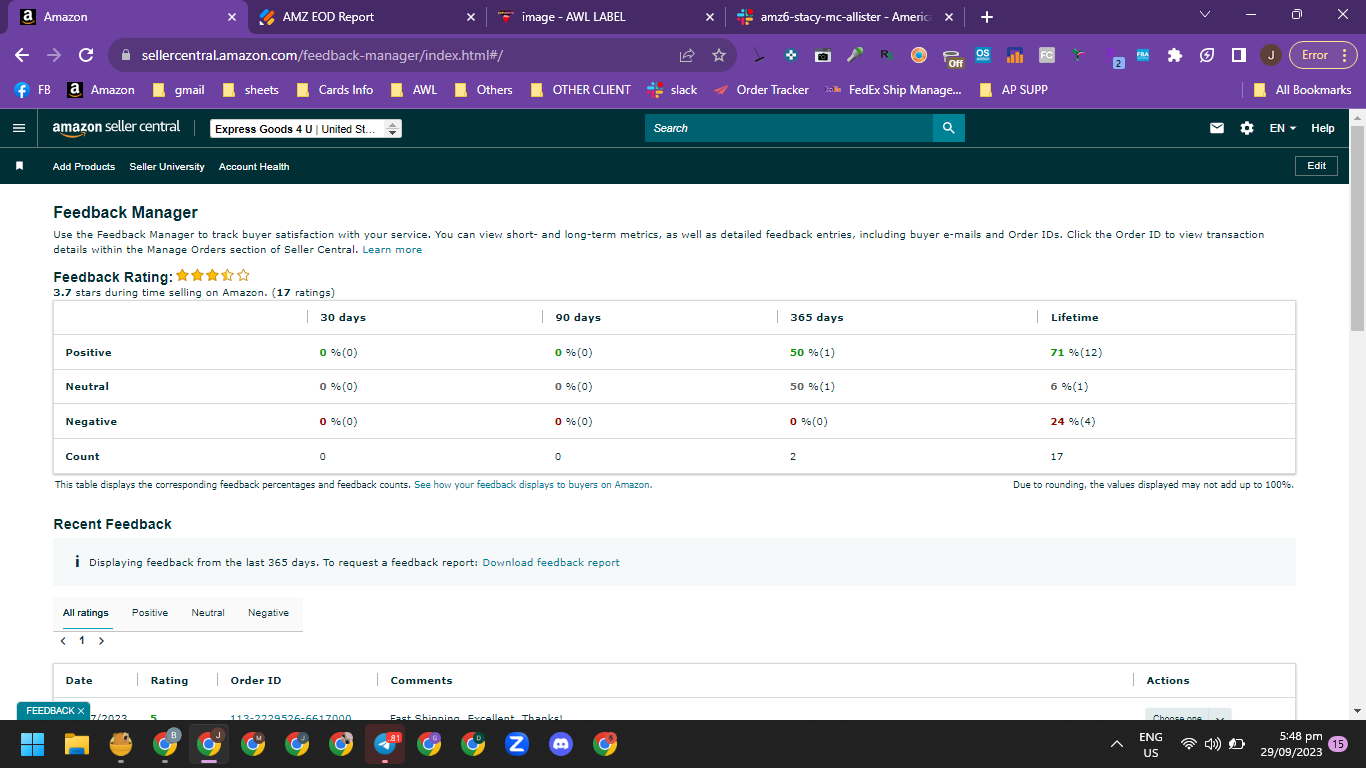Open the OTHER CLIENT bookmark folder

pyautogui.click(x=580, y=89)
